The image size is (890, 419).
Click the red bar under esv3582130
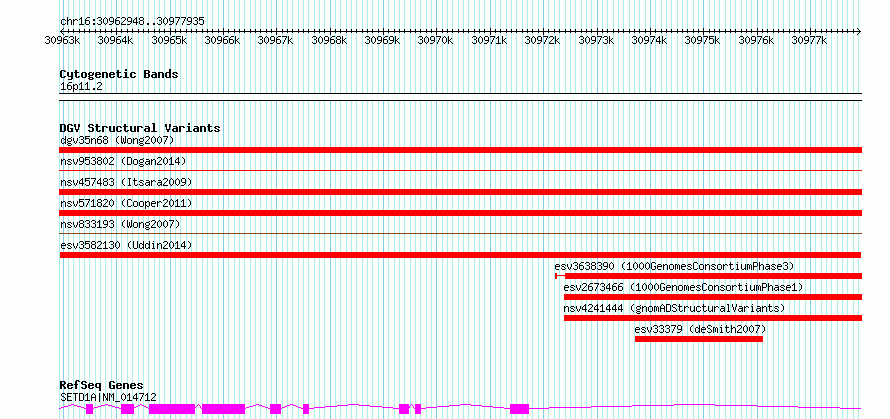point(461,255)
